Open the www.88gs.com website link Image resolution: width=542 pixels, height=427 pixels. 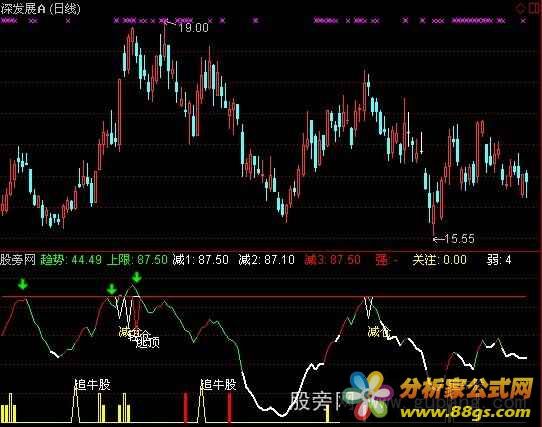[x=466, y=412]
